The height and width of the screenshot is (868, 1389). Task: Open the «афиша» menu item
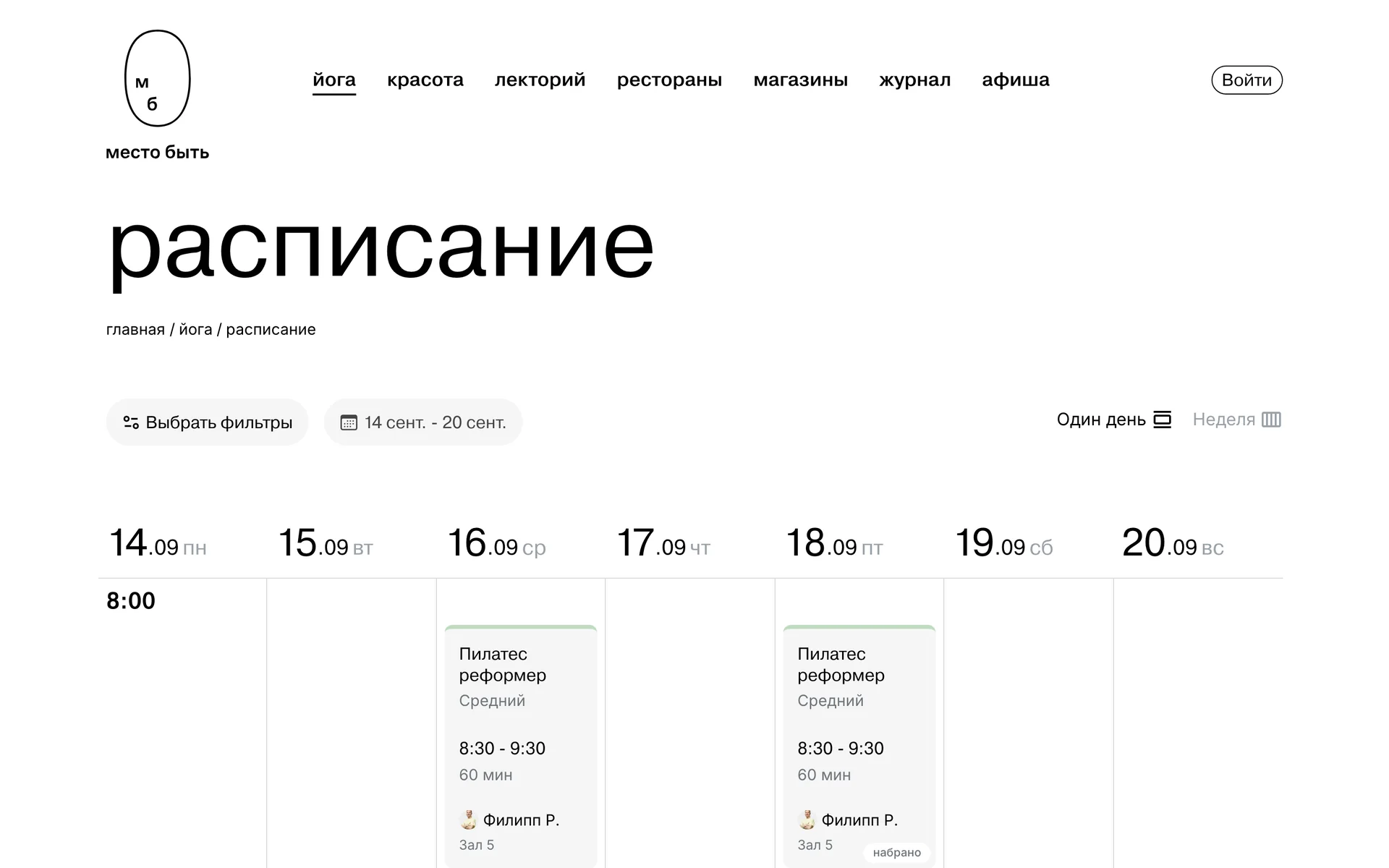coord(1016,80)
